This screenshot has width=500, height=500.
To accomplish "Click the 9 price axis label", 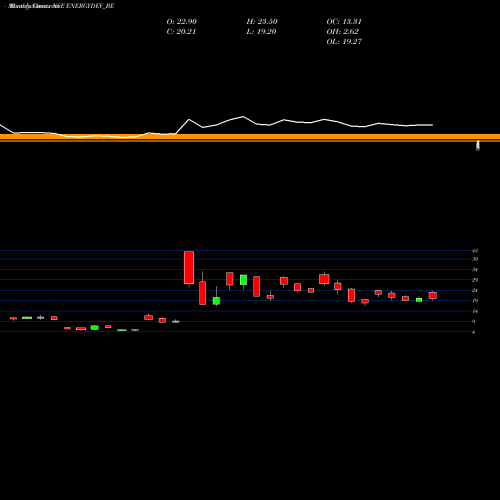I will [x=474, y=321].
